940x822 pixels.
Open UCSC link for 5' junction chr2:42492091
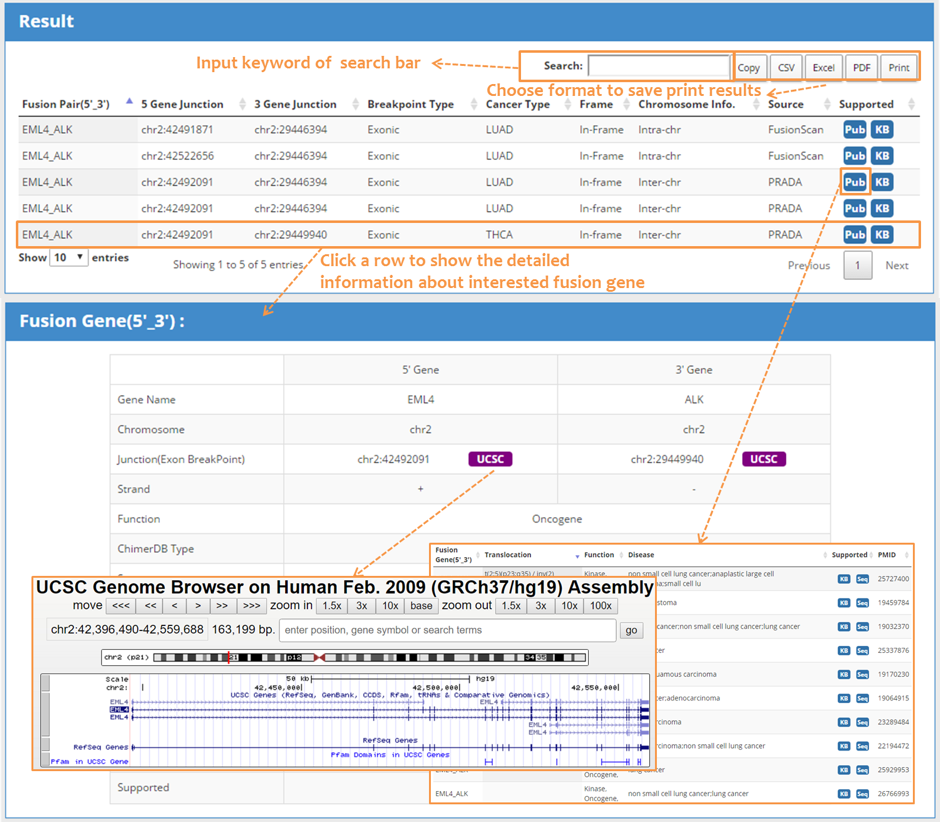click(490, 459)
